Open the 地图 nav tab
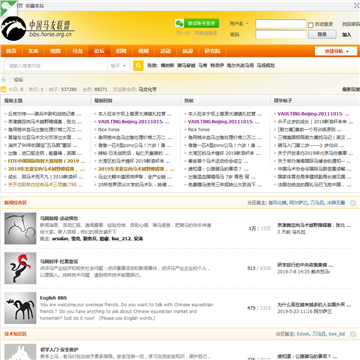360x360 pixels. (55, 51)
